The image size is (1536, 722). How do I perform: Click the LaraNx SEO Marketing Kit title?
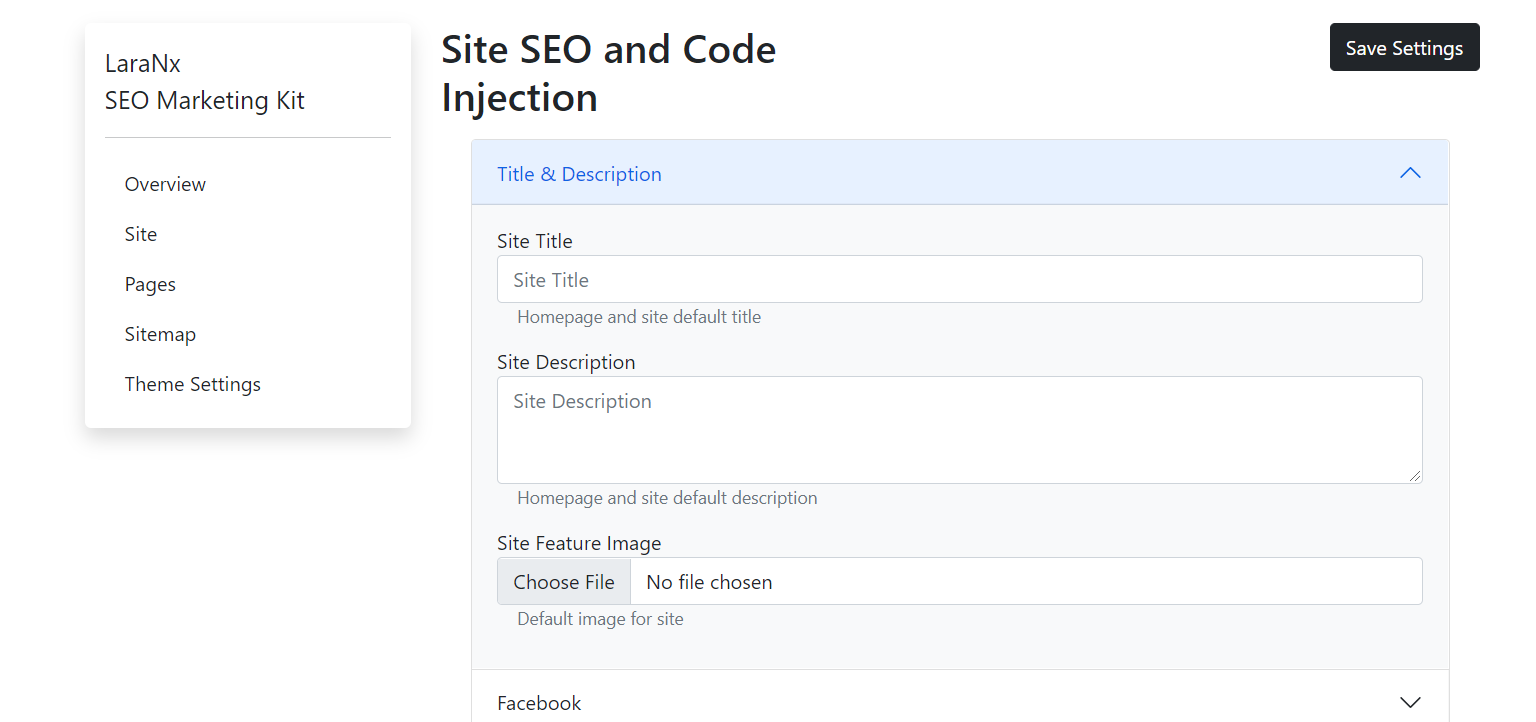205,82
